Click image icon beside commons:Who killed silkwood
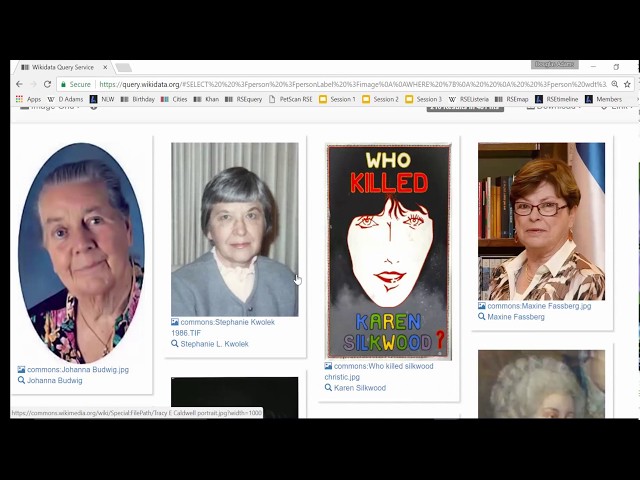 (x=328, y=366)
